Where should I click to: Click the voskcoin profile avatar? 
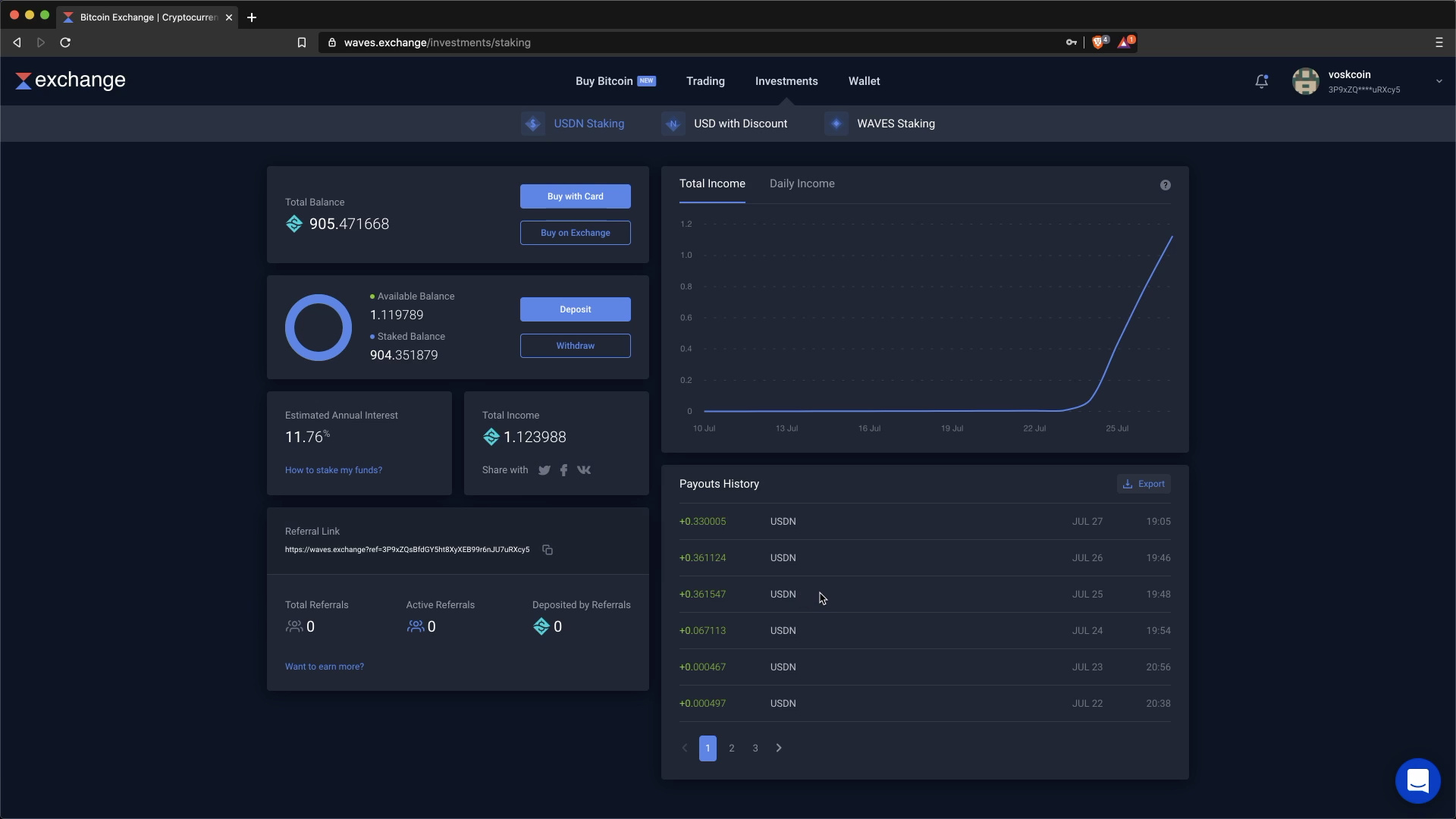click(1306, 81)
